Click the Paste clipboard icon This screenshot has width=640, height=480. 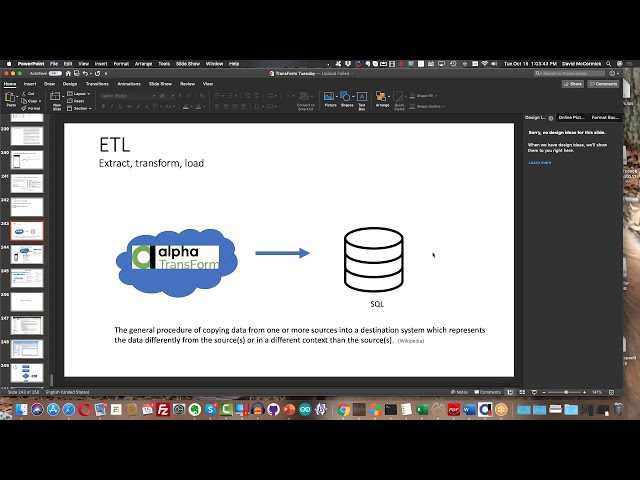coord(11,98)
